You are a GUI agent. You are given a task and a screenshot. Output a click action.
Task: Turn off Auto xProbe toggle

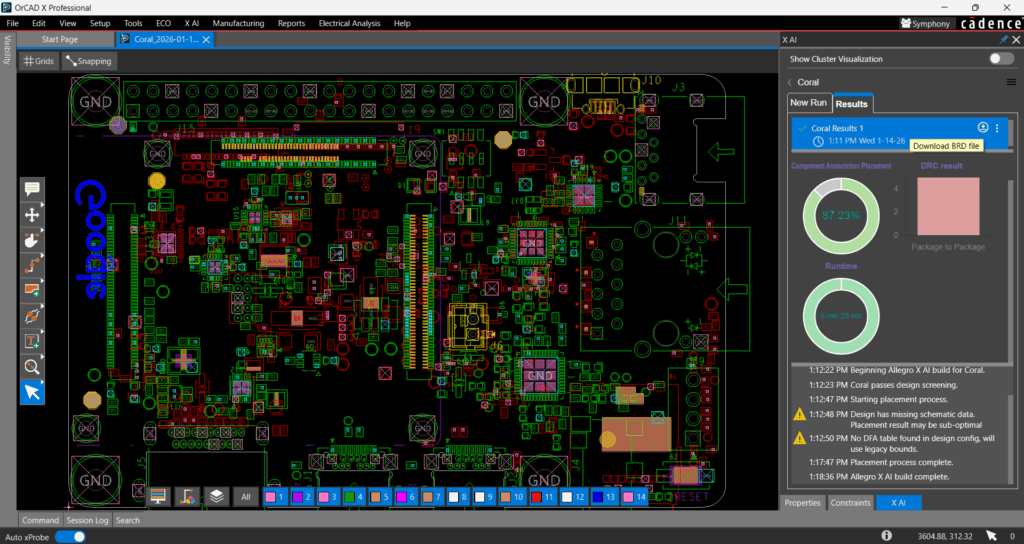69,537
